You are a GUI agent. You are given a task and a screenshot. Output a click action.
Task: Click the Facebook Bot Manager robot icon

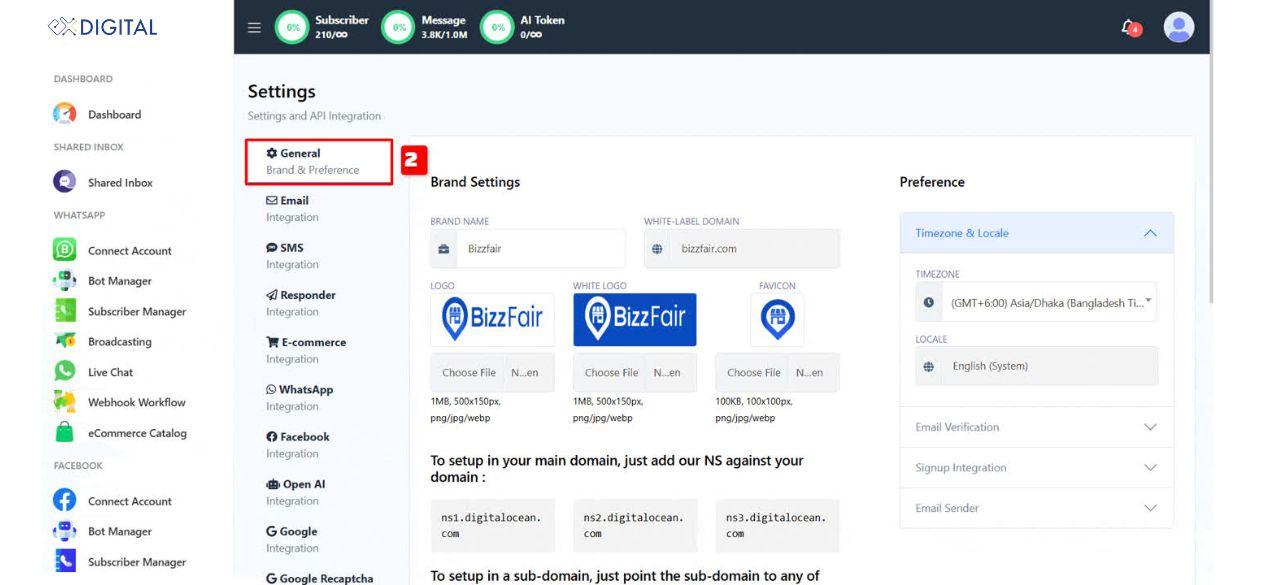point(65,531)
